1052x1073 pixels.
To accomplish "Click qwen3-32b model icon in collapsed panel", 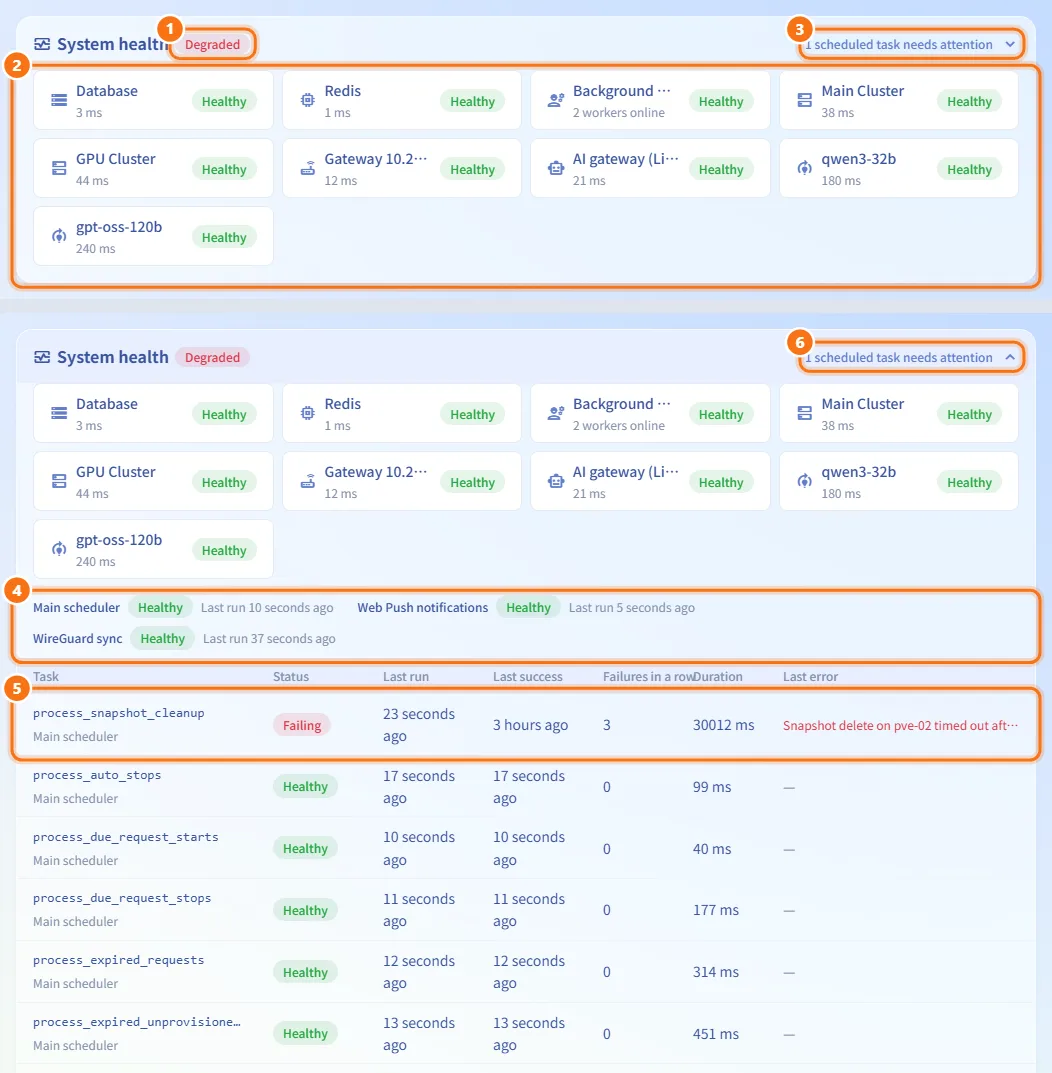I will [805, 168].
